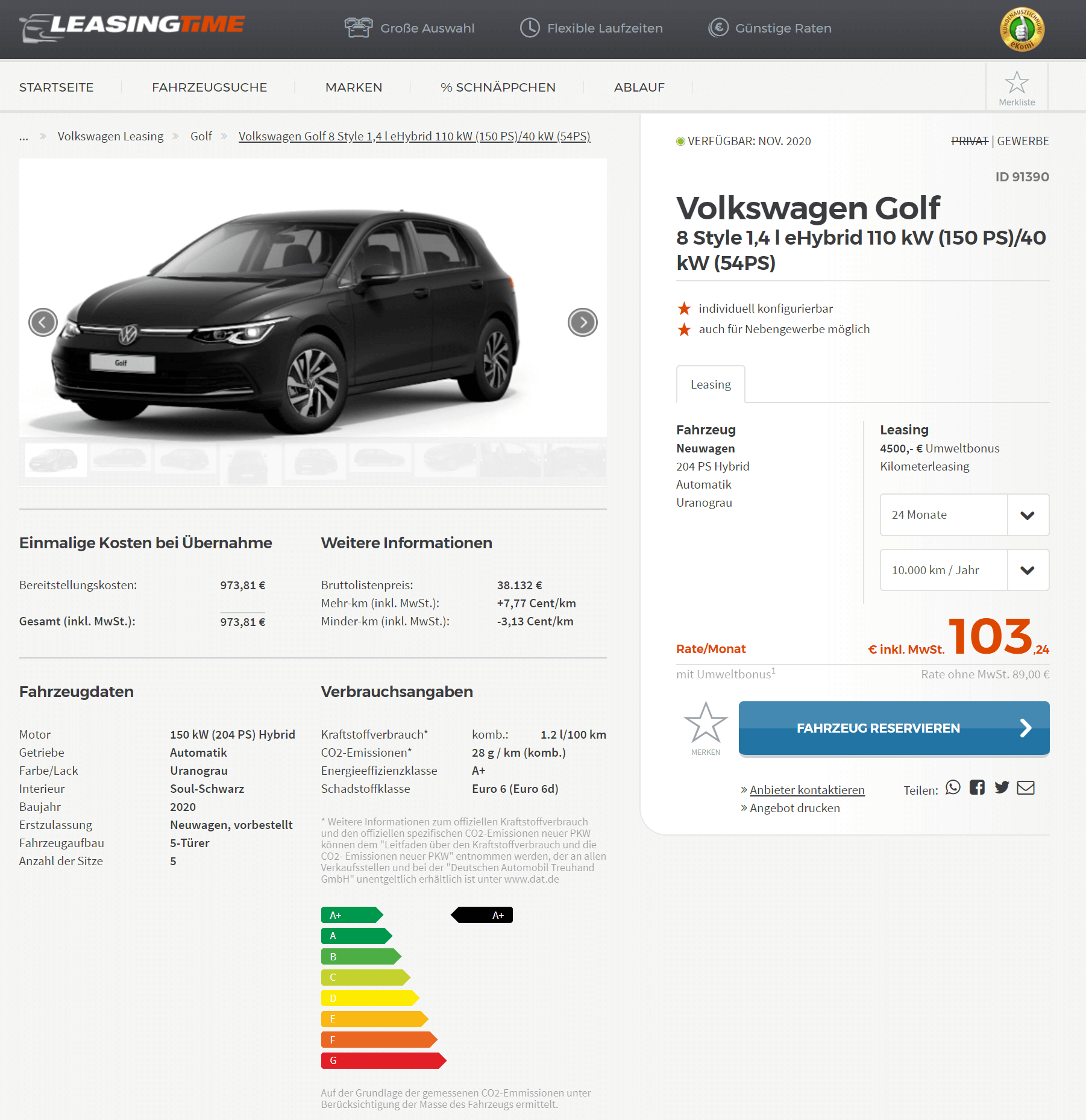Share offer via email envelope icon
This screenshot has width=1086, height=1120.
pyautogui.click(x=1026, y=787)
